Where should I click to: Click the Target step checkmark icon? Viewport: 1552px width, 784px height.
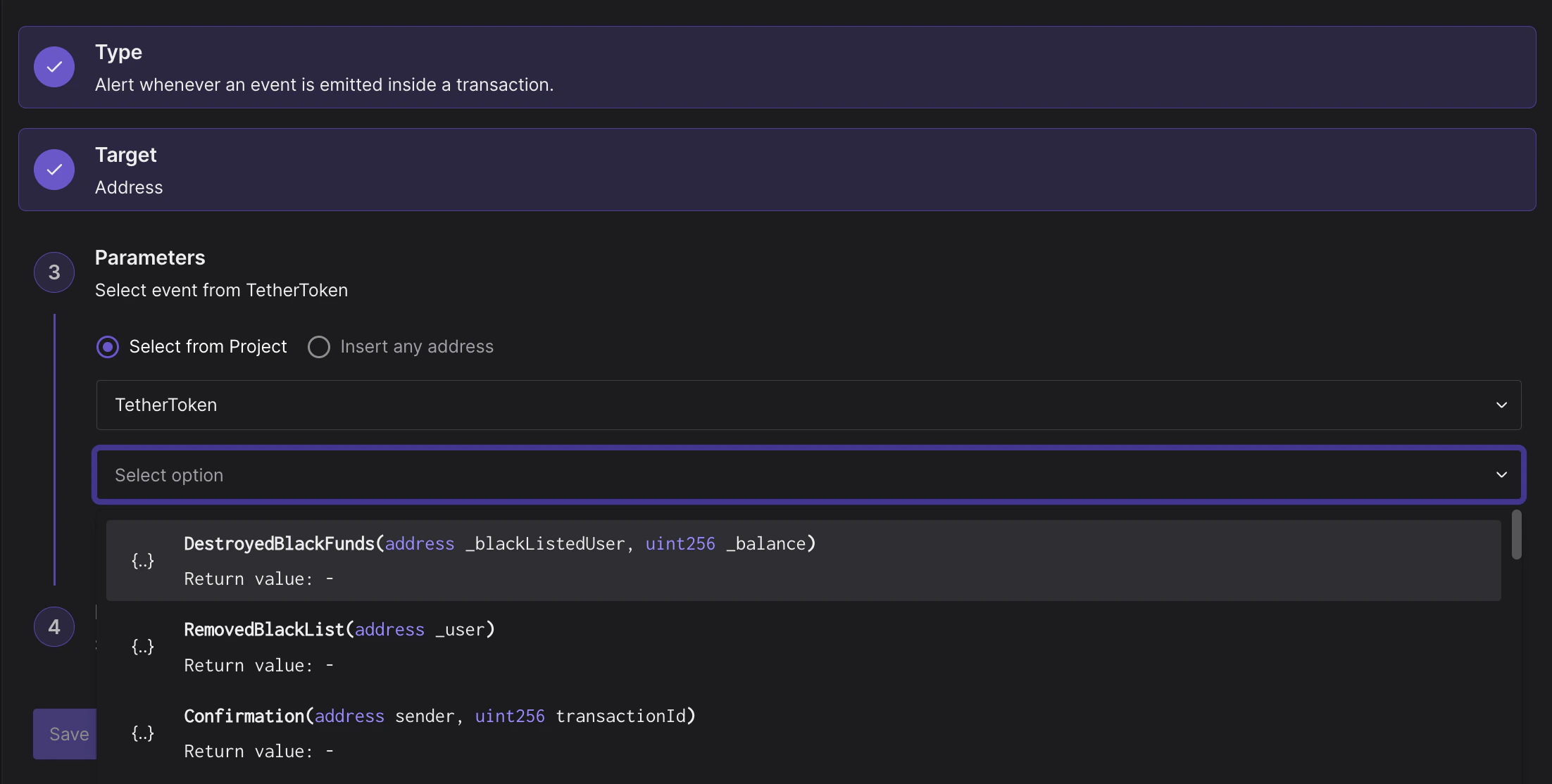point(54,170)
